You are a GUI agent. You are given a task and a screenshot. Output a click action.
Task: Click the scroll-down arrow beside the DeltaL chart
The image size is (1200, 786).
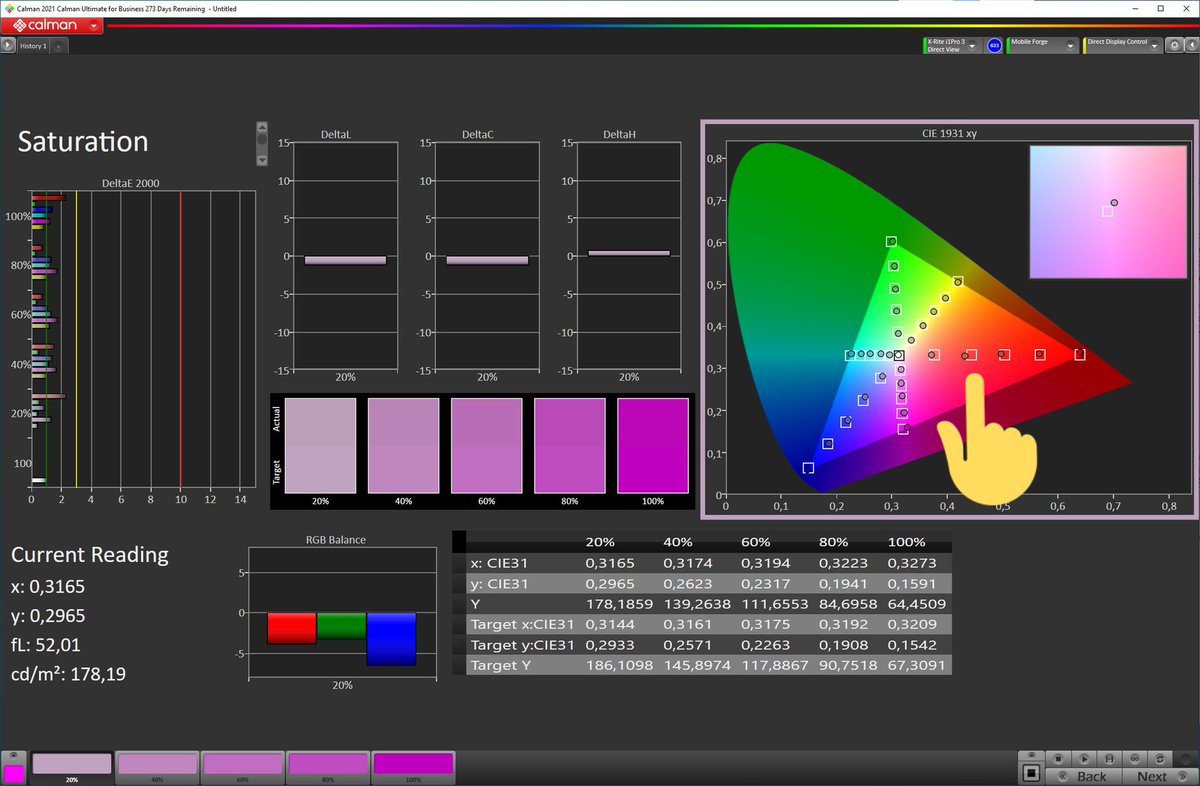(262, 159)
